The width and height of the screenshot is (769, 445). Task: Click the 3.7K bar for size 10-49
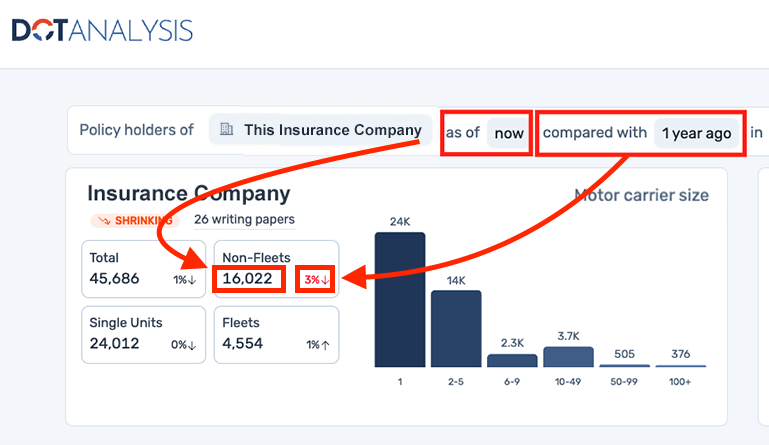(568, 357)
